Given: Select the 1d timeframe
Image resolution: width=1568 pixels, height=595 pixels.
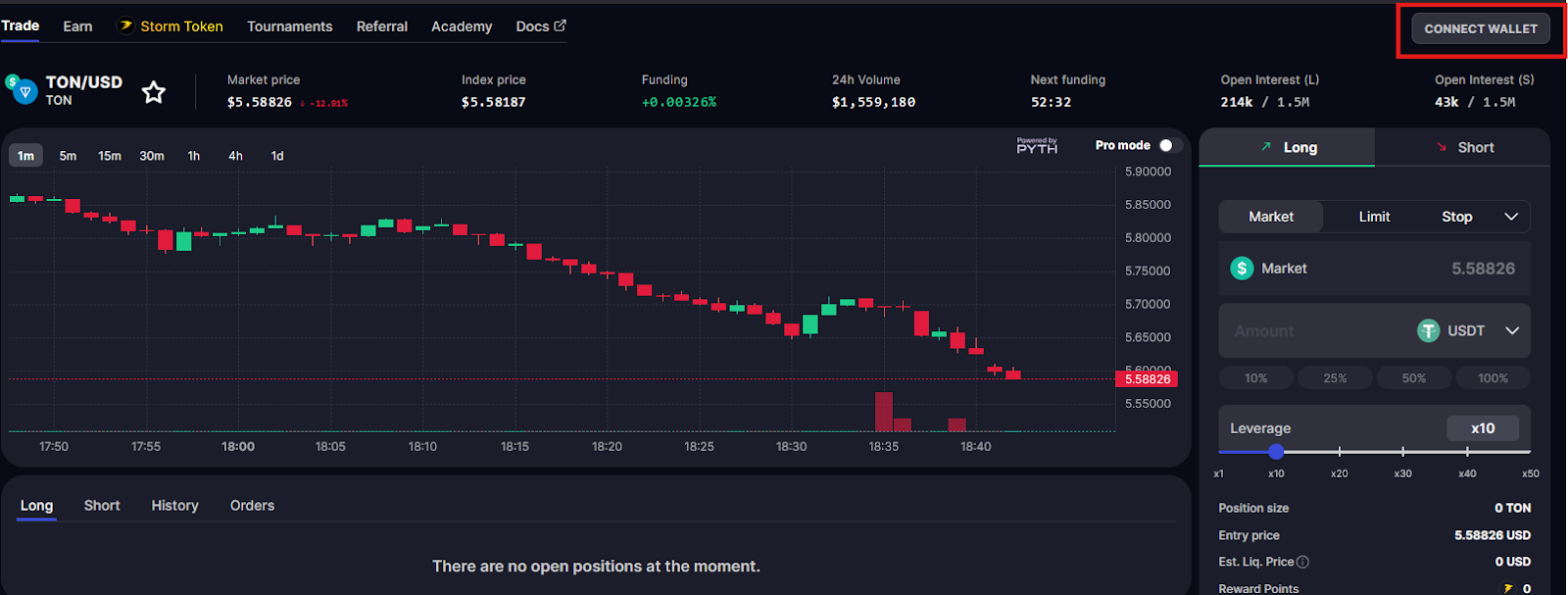Looking at the screenshot, I should point(277,156).
